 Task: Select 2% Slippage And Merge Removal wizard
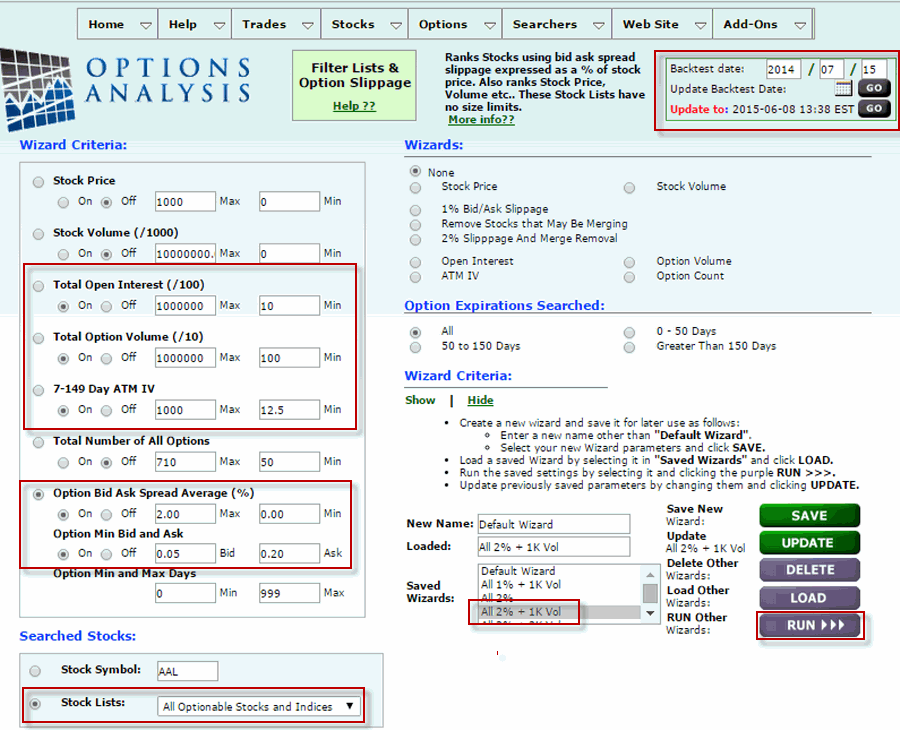415,239
